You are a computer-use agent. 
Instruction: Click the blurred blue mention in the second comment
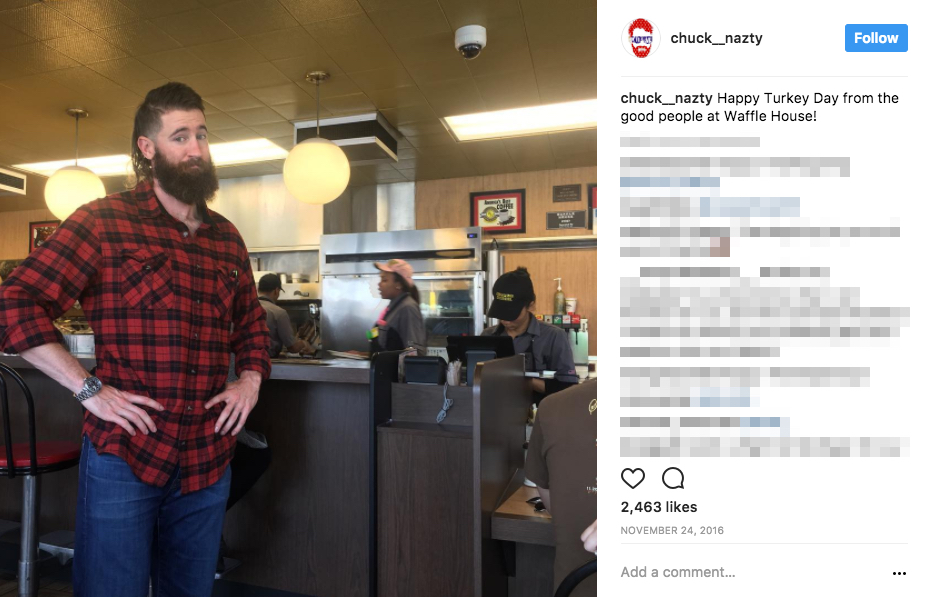pos(669,182)
